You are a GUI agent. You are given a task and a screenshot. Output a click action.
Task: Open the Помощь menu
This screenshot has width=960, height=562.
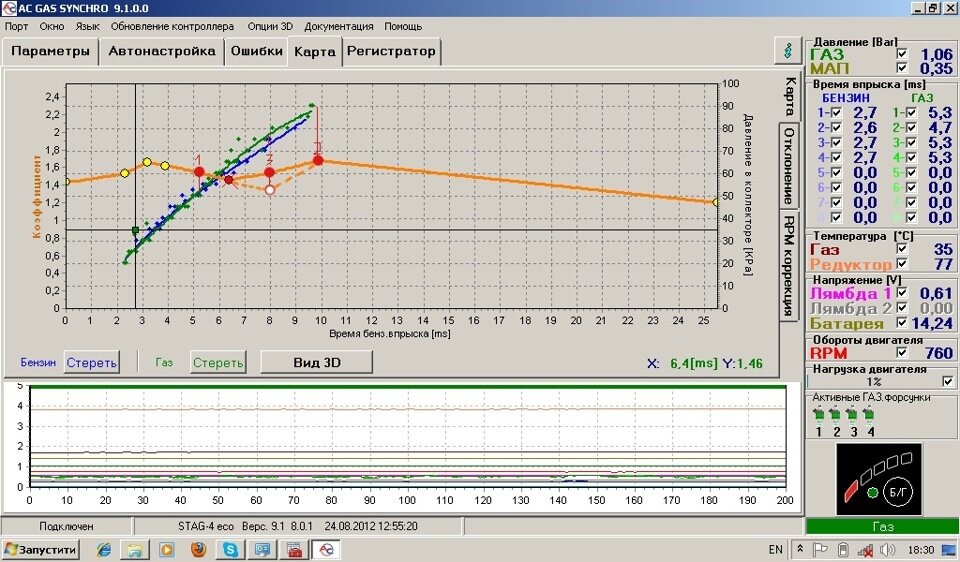[x=403, y=26]
